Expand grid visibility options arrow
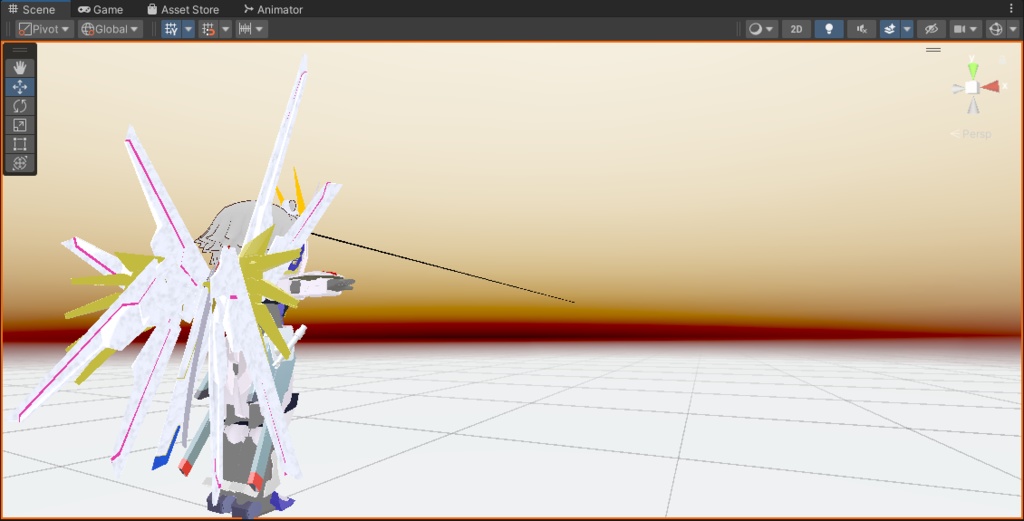 click(188, 29)
